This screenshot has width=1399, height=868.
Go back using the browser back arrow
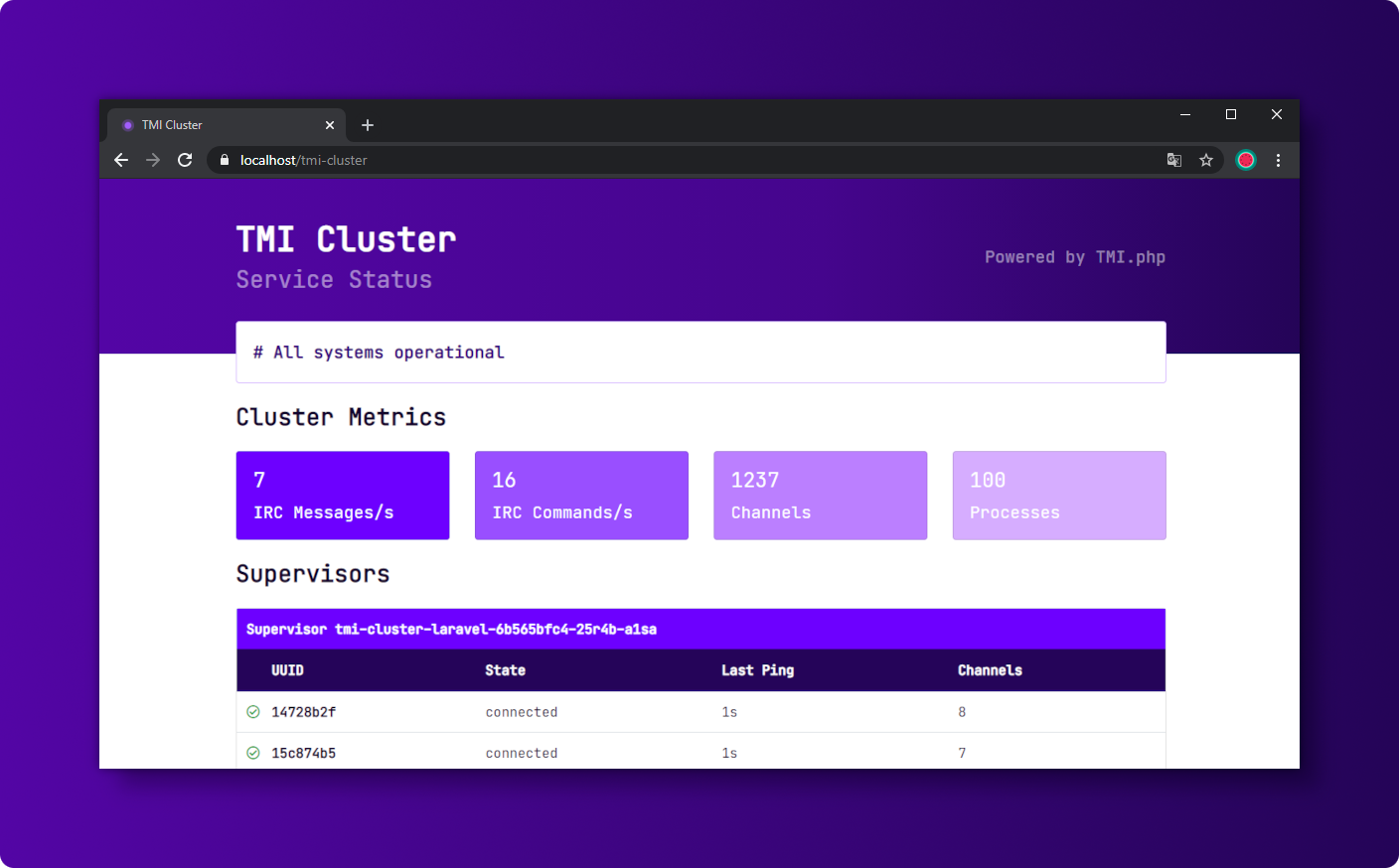pyautogui.click(x=121, y=160)
